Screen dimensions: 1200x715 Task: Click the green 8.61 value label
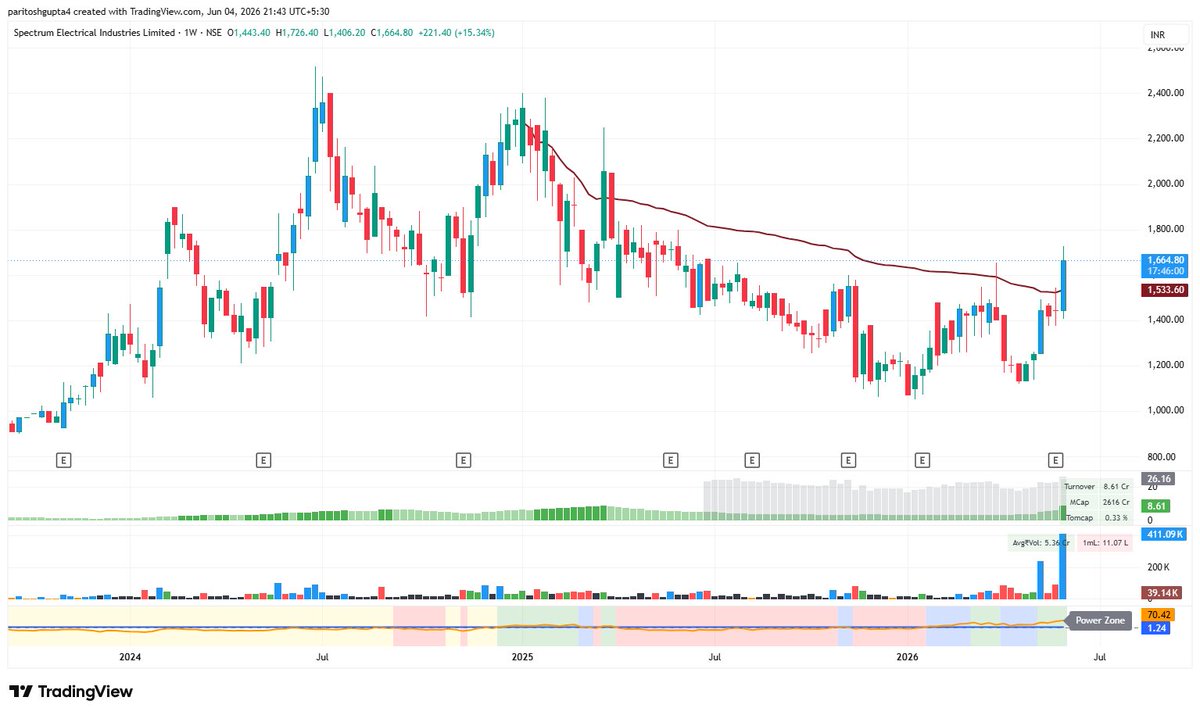coord(1156,507)
